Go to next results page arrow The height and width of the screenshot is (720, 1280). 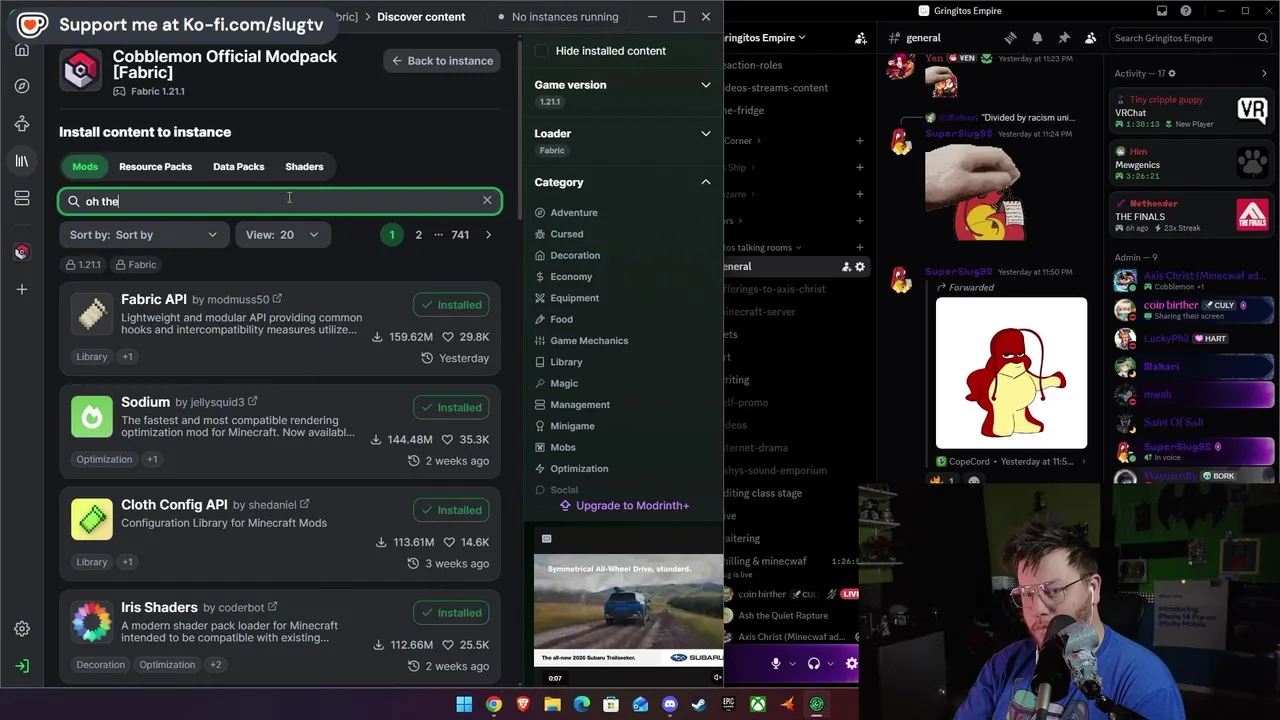click(x=488, y=235)
